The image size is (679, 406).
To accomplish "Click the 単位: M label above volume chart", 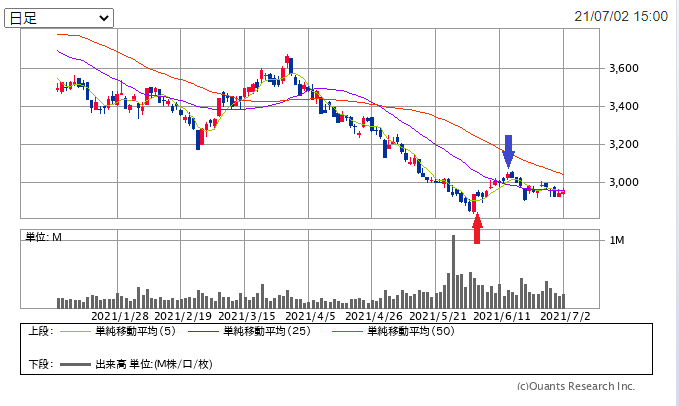I will coord(44,237).
